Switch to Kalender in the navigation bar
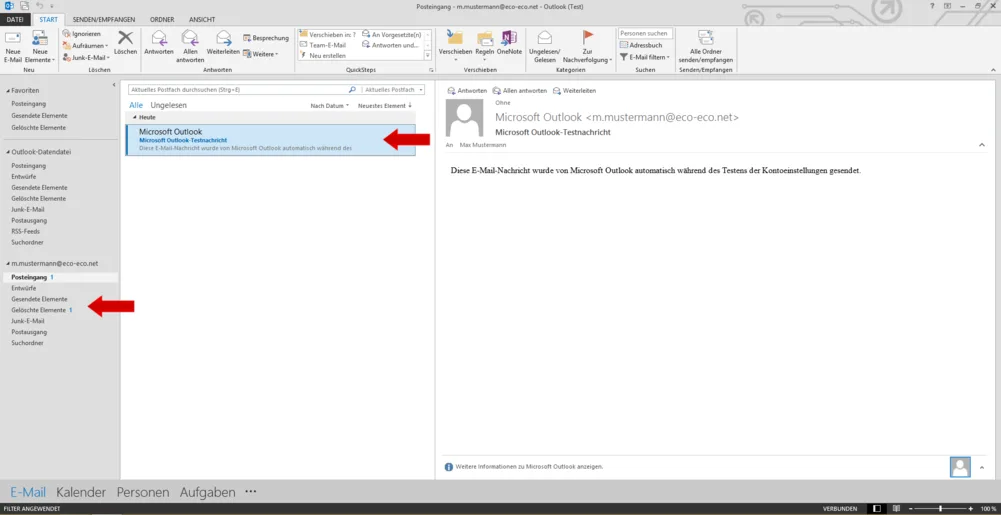1001x515 pixels. click(81, 492)
